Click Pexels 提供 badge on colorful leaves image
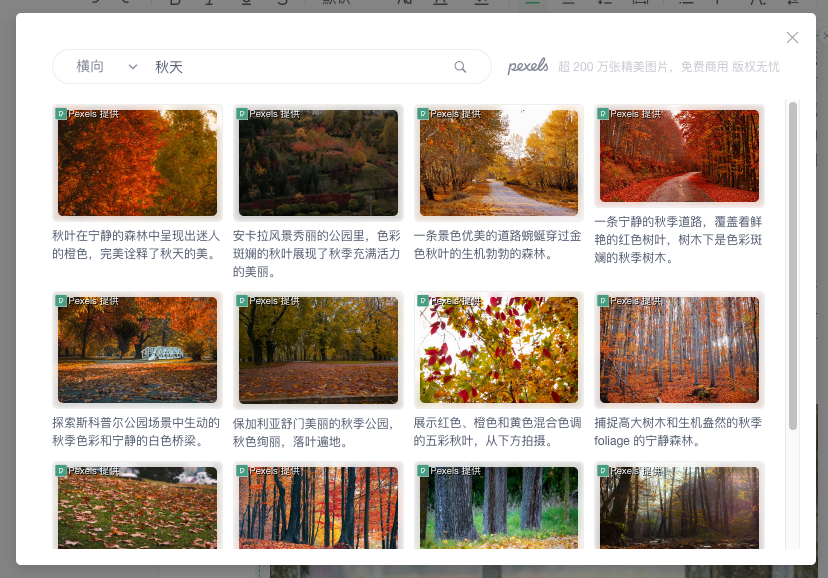The image size is (828, 578). coord(449,300)
